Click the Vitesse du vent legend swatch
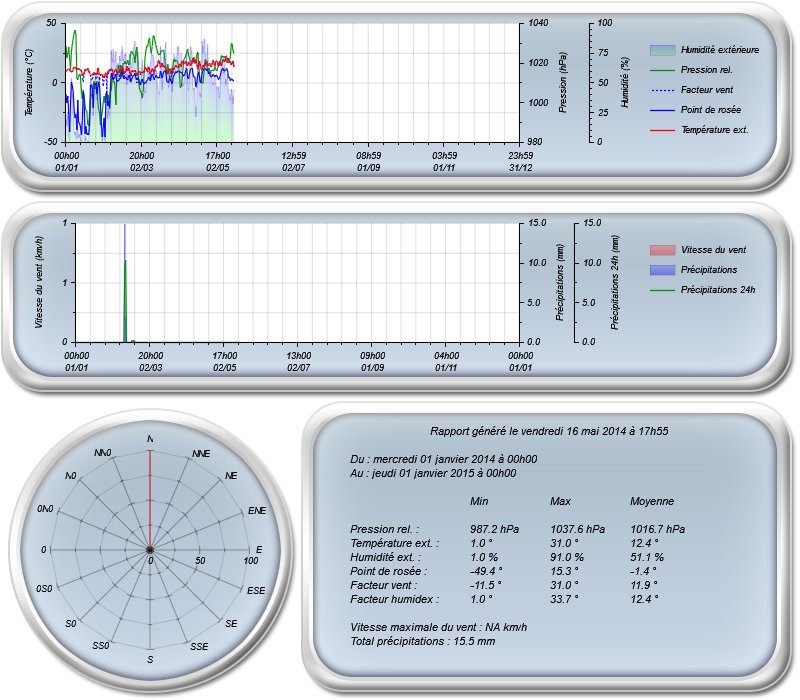Screen dimensions: 800x700 [662, 250]
